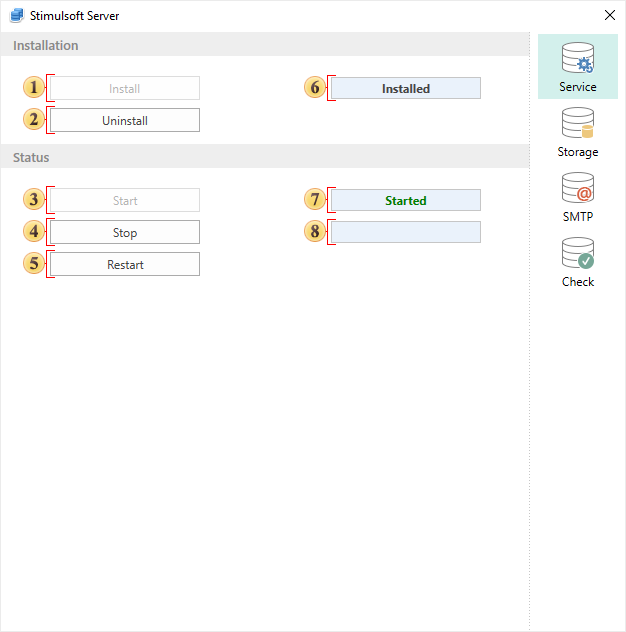The width and height of the screenshot is (626, 632).
Task: Stop the server service
Action: pyautogui.click(x=125, y=232)
